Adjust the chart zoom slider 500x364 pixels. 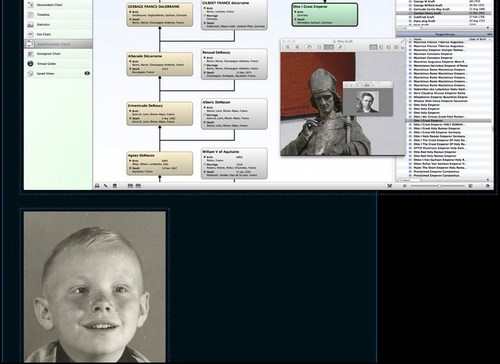(439, 186)
